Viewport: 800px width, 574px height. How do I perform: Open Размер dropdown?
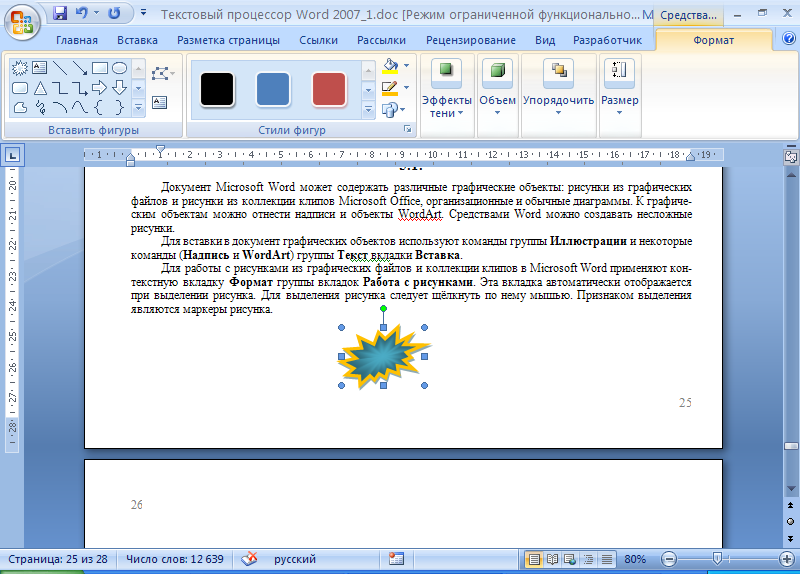pyautogui.click(x=619, y=89)
